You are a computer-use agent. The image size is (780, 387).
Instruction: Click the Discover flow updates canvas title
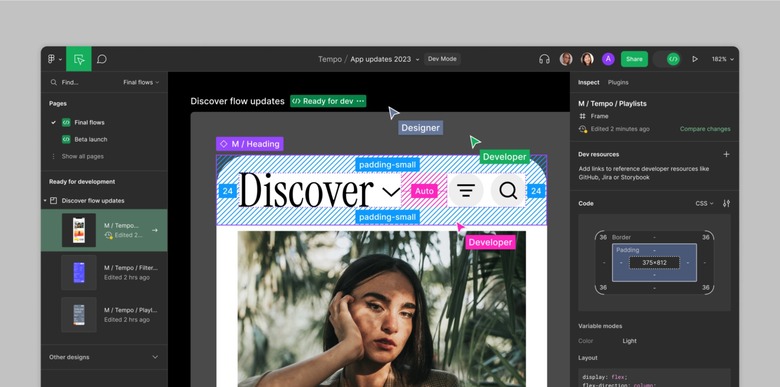coord(237,101)
